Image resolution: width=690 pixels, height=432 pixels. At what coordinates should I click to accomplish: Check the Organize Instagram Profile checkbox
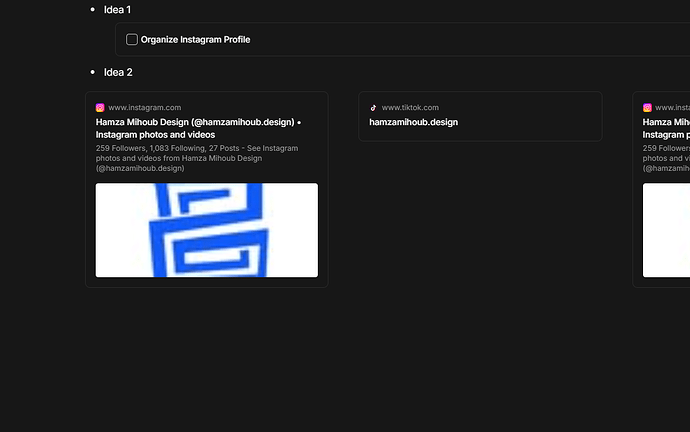click(132, 40)
